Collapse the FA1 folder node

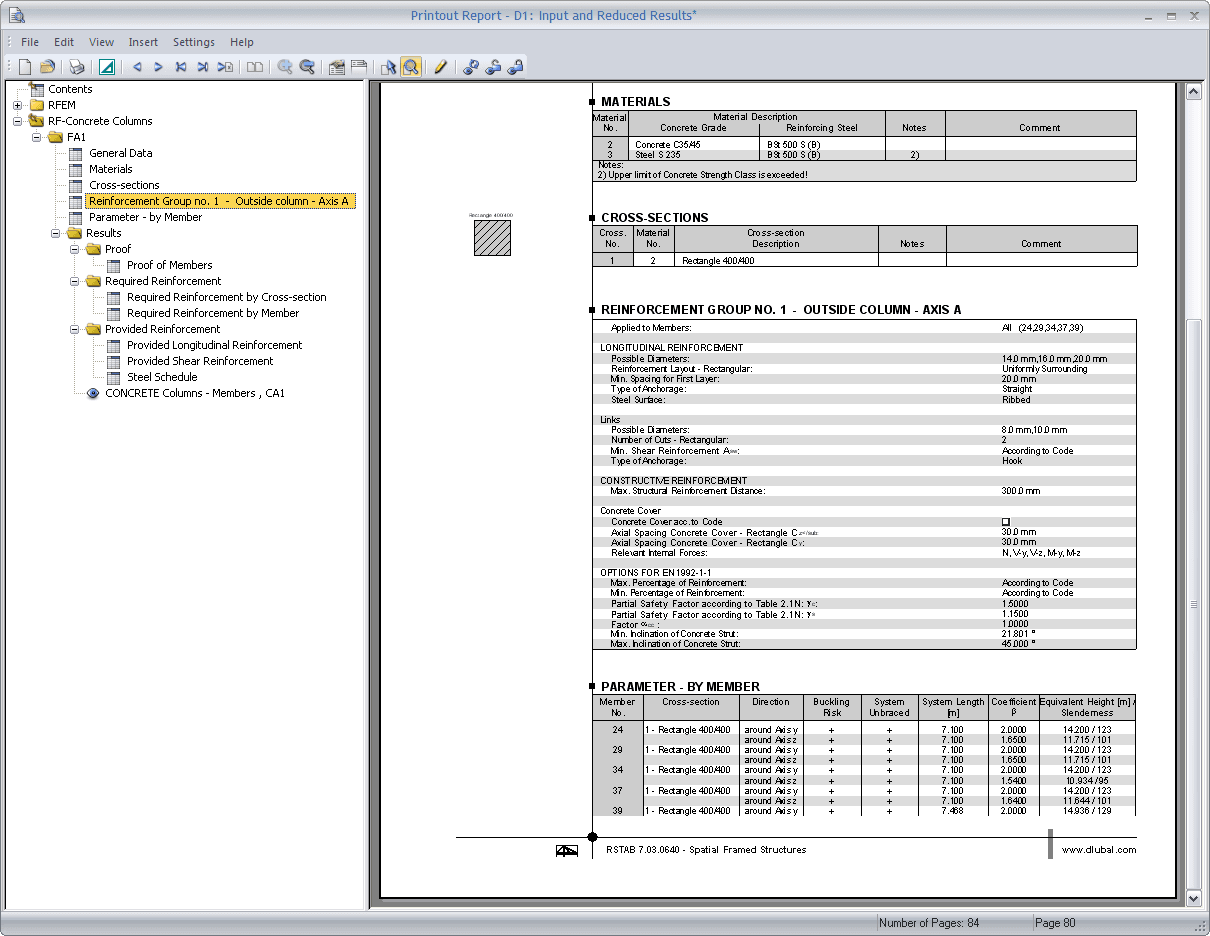pyautogui.click(x=37, y=137)
